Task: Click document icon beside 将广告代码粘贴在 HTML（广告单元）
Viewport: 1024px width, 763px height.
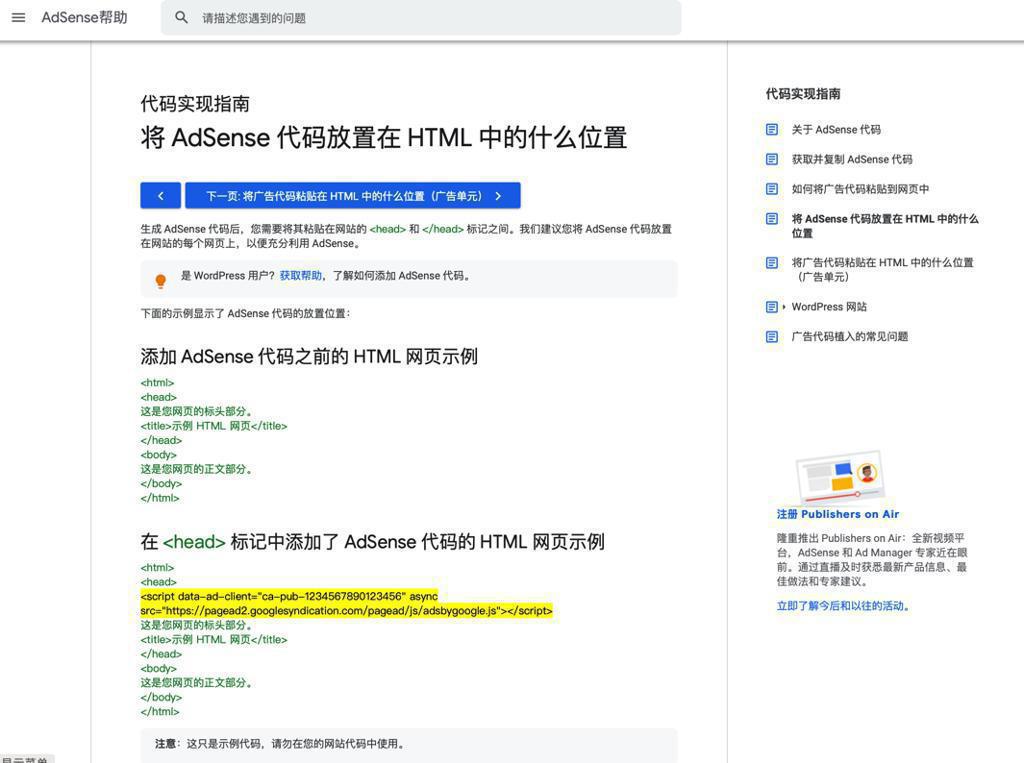Action: tap(772, 263)
